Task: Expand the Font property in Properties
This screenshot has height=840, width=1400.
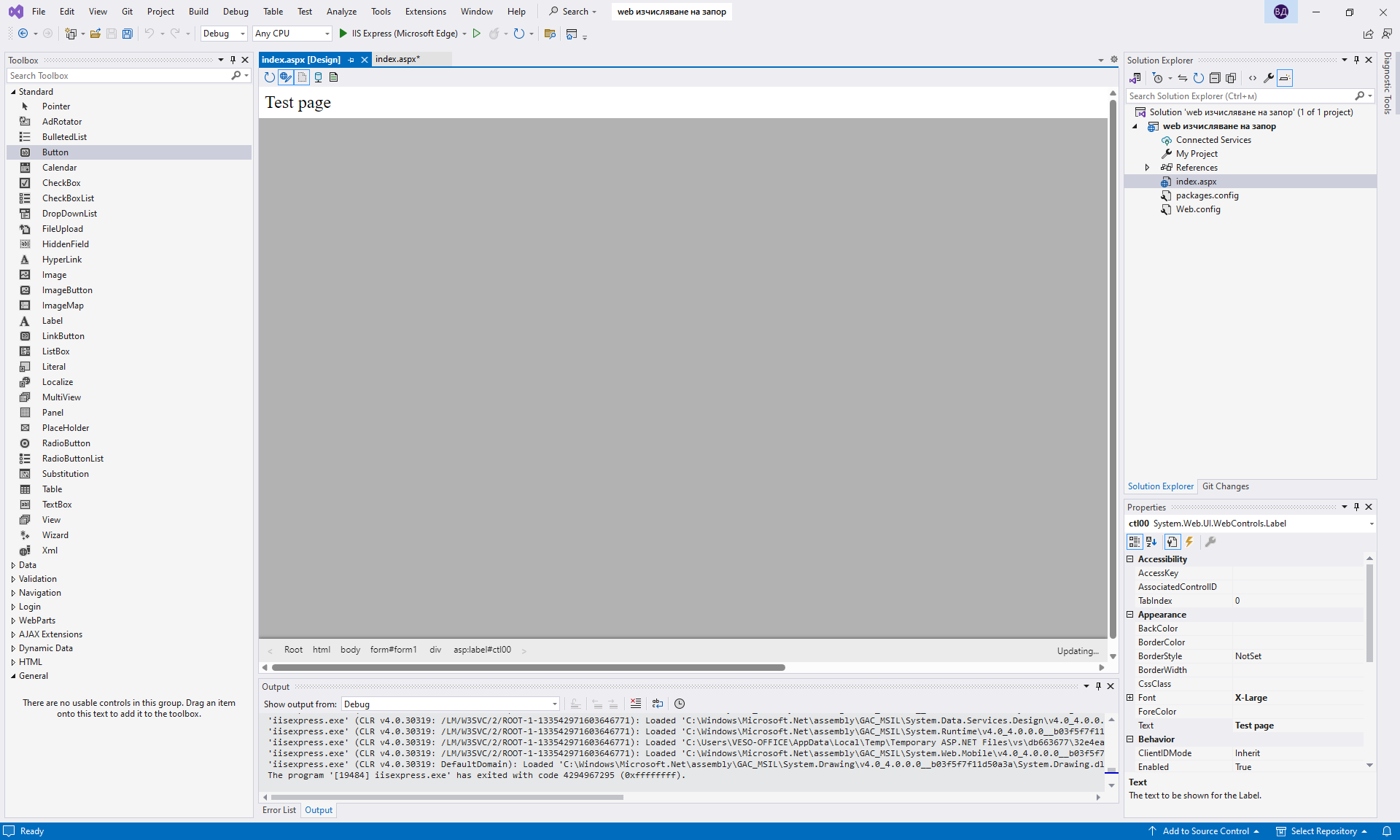Action: (x=1130, y=698)
